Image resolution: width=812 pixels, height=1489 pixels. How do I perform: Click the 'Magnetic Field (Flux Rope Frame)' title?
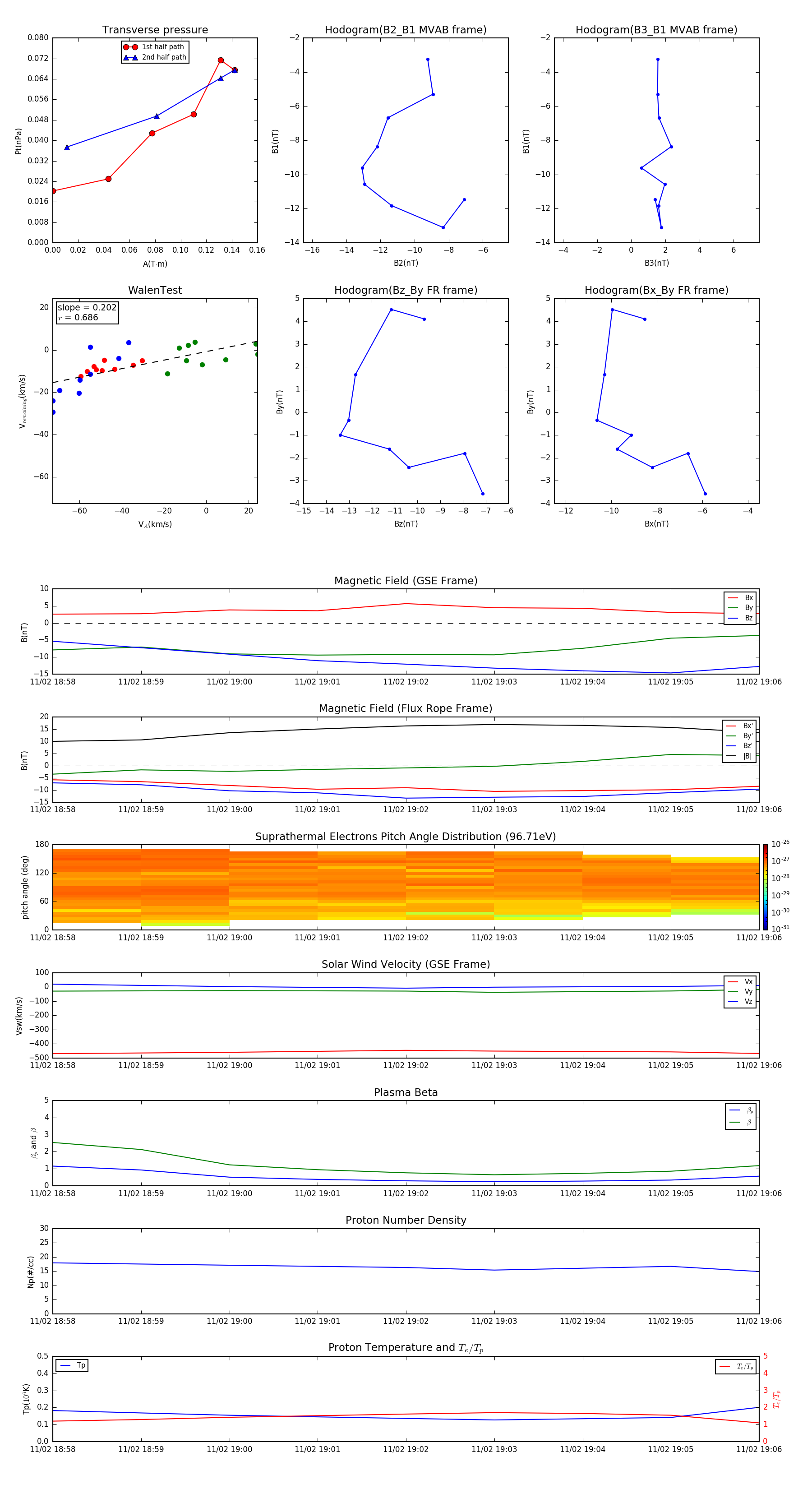point(406,709)
